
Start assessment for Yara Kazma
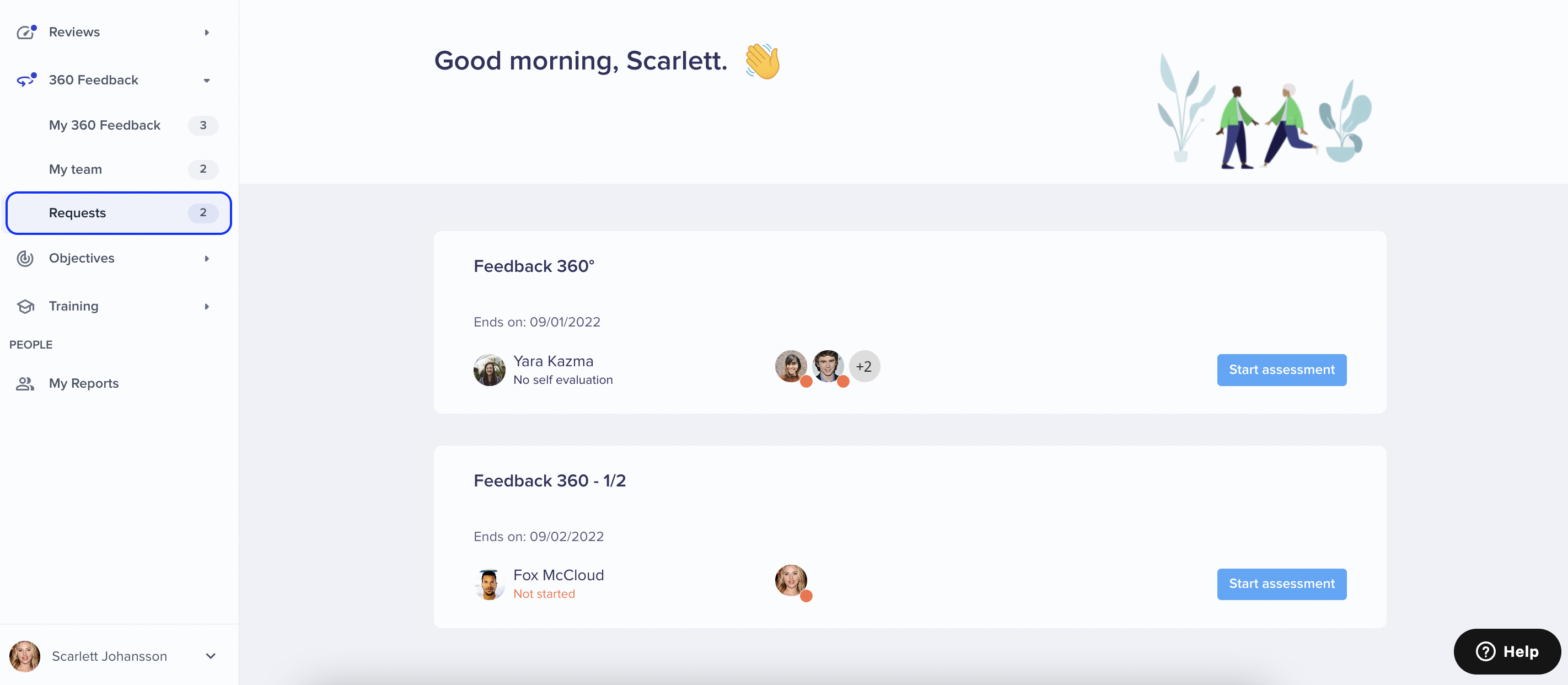1281,370
